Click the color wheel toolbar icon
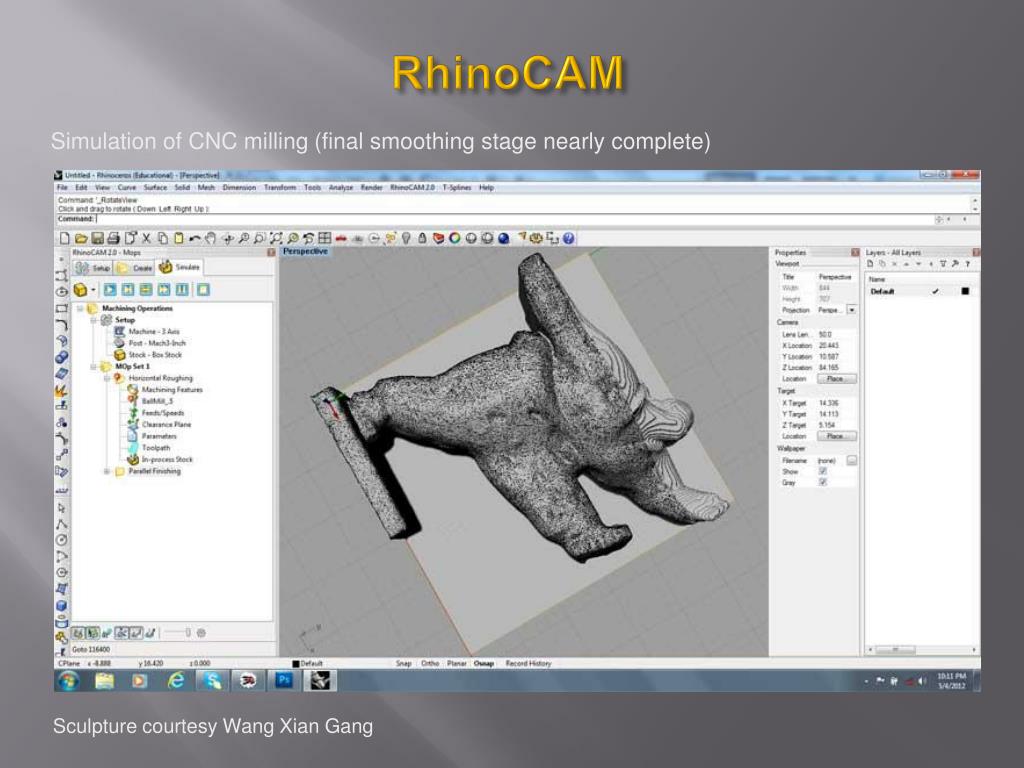The image size is (1024, 768). tap(455, 238)
